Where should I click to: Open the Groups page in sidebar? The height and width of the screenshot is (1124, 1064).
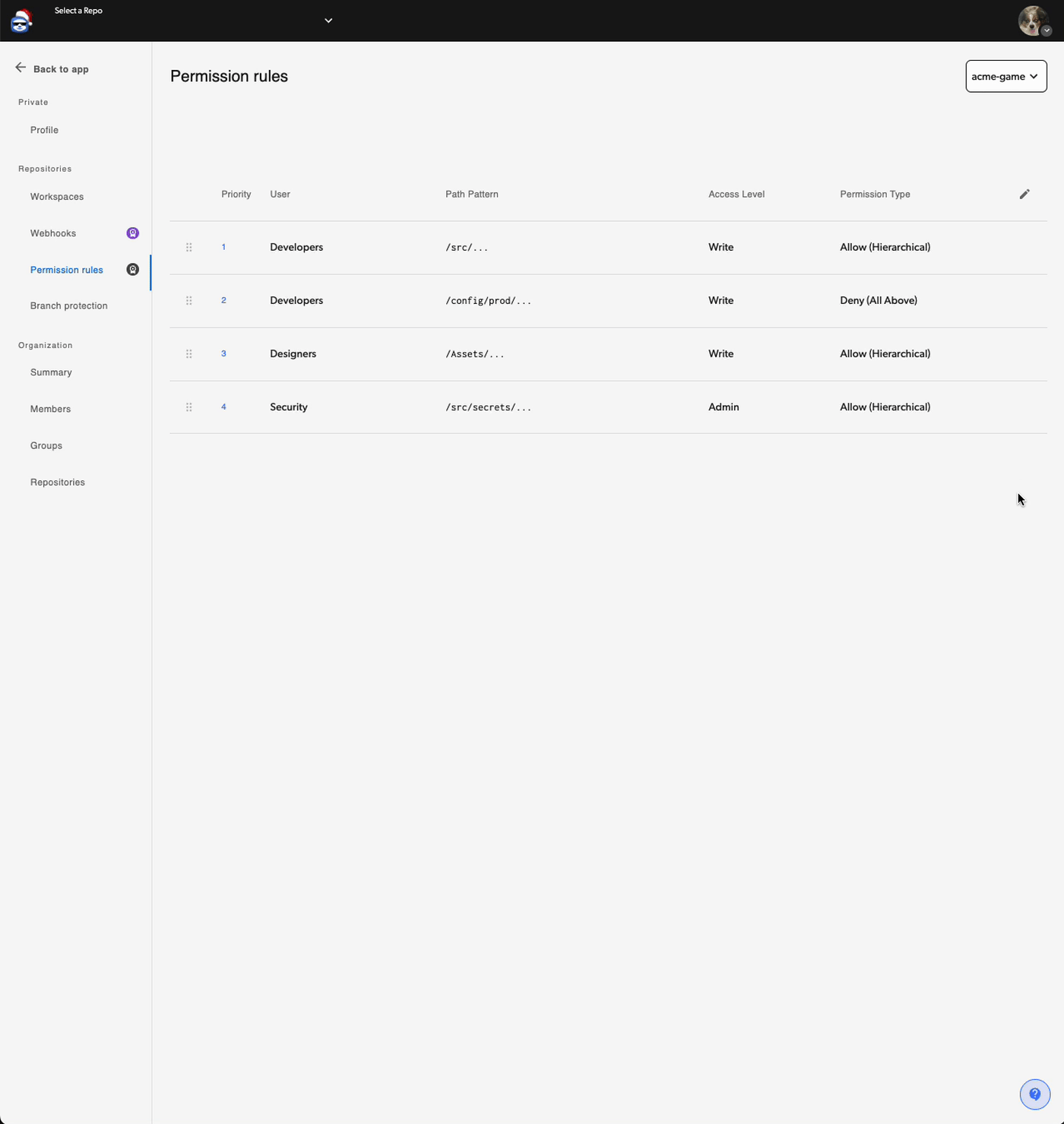[46, 445]
